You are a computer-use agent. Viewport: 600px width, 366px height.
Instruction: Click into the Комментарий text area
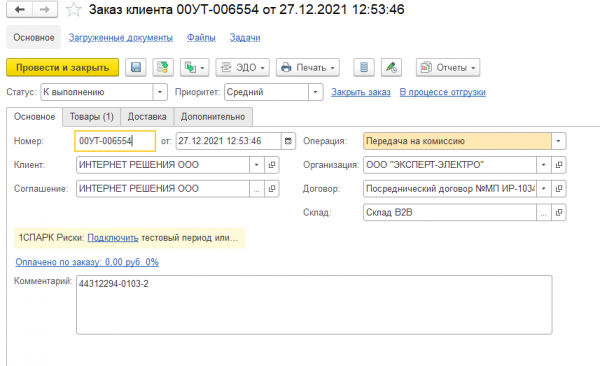(314, 305)
